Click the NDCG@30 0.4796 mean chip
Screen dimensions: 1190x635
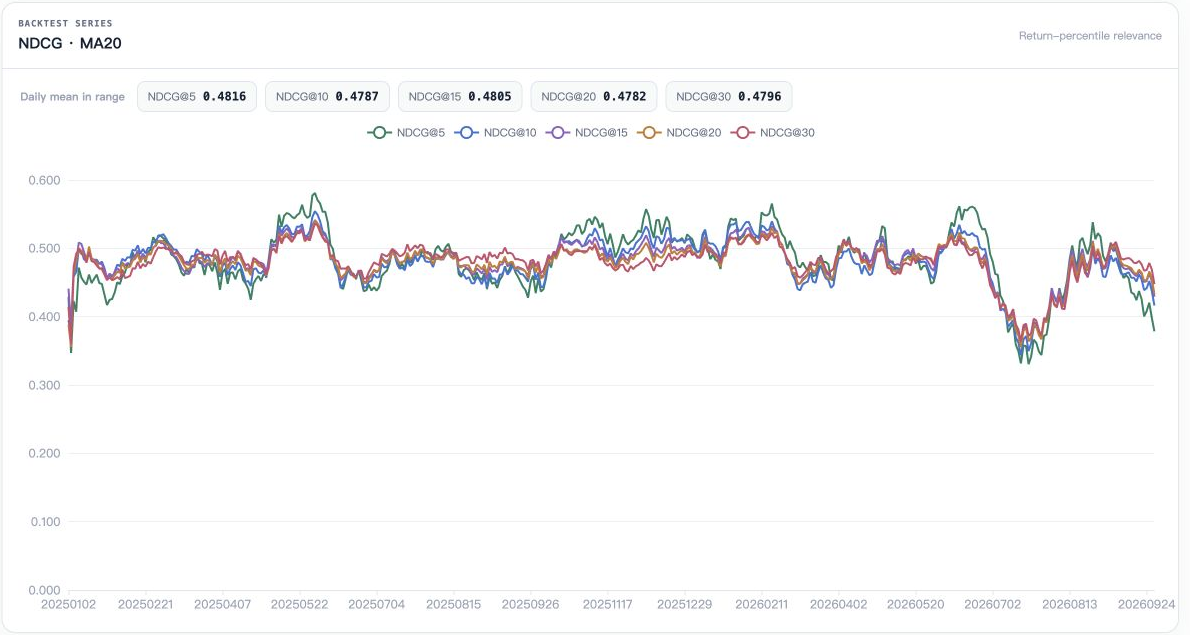(x=729, y=96)
